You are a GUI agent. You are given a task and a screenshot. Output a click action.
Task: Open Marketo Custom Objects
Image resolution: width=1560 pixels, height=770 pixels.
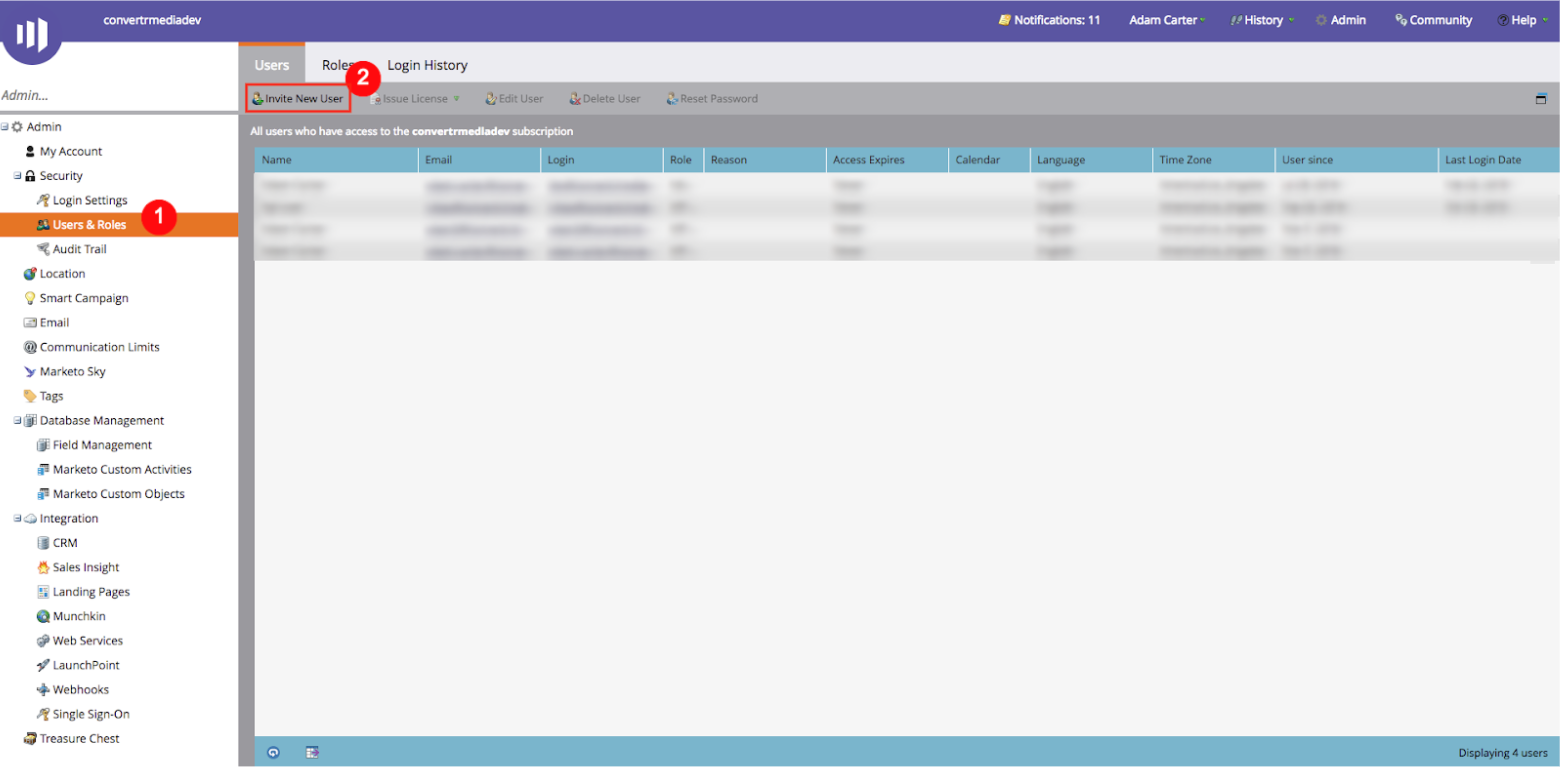pos(110,494)
